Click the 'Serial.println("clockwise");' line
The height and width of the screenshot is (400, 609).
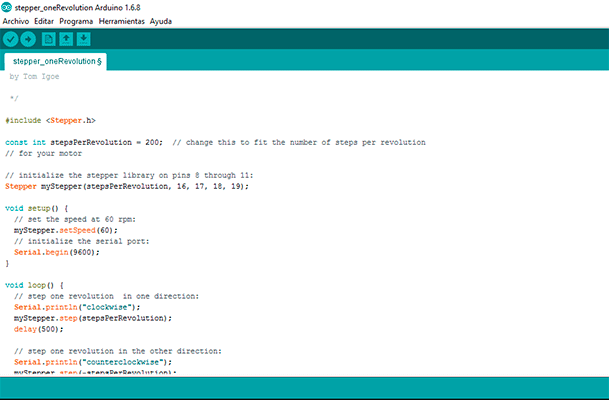(x=77, y=307)
